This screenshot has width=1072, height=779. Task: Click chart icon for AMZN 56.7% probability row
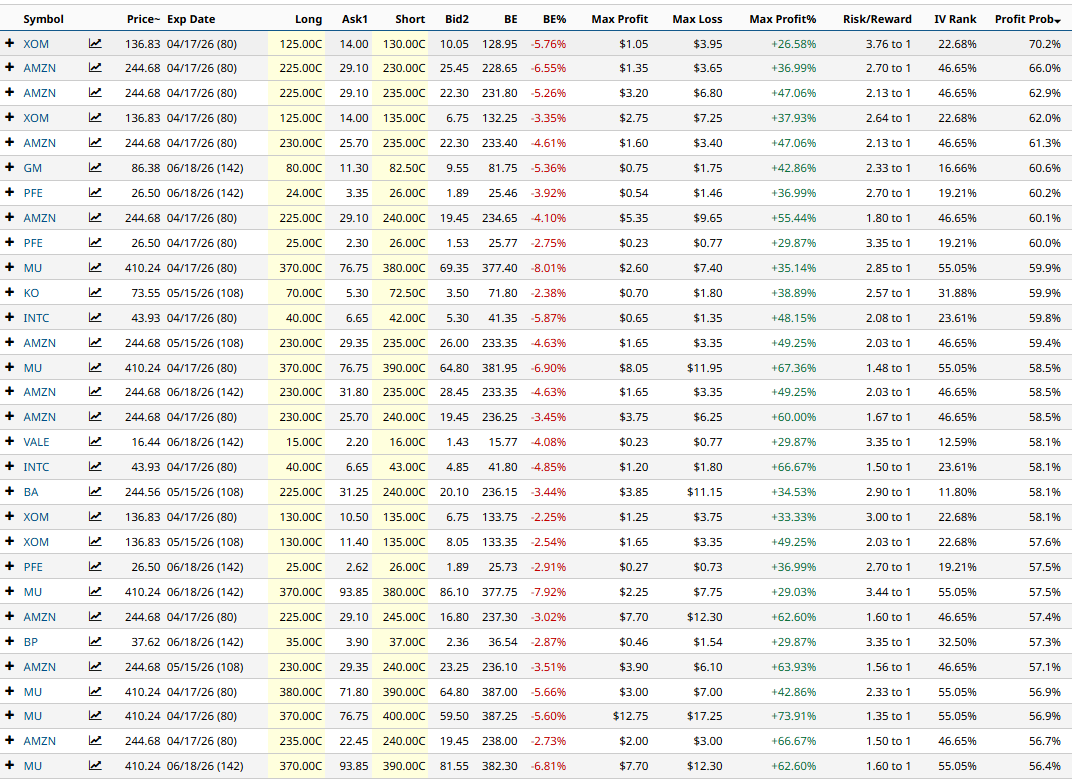tap(95, 741)
